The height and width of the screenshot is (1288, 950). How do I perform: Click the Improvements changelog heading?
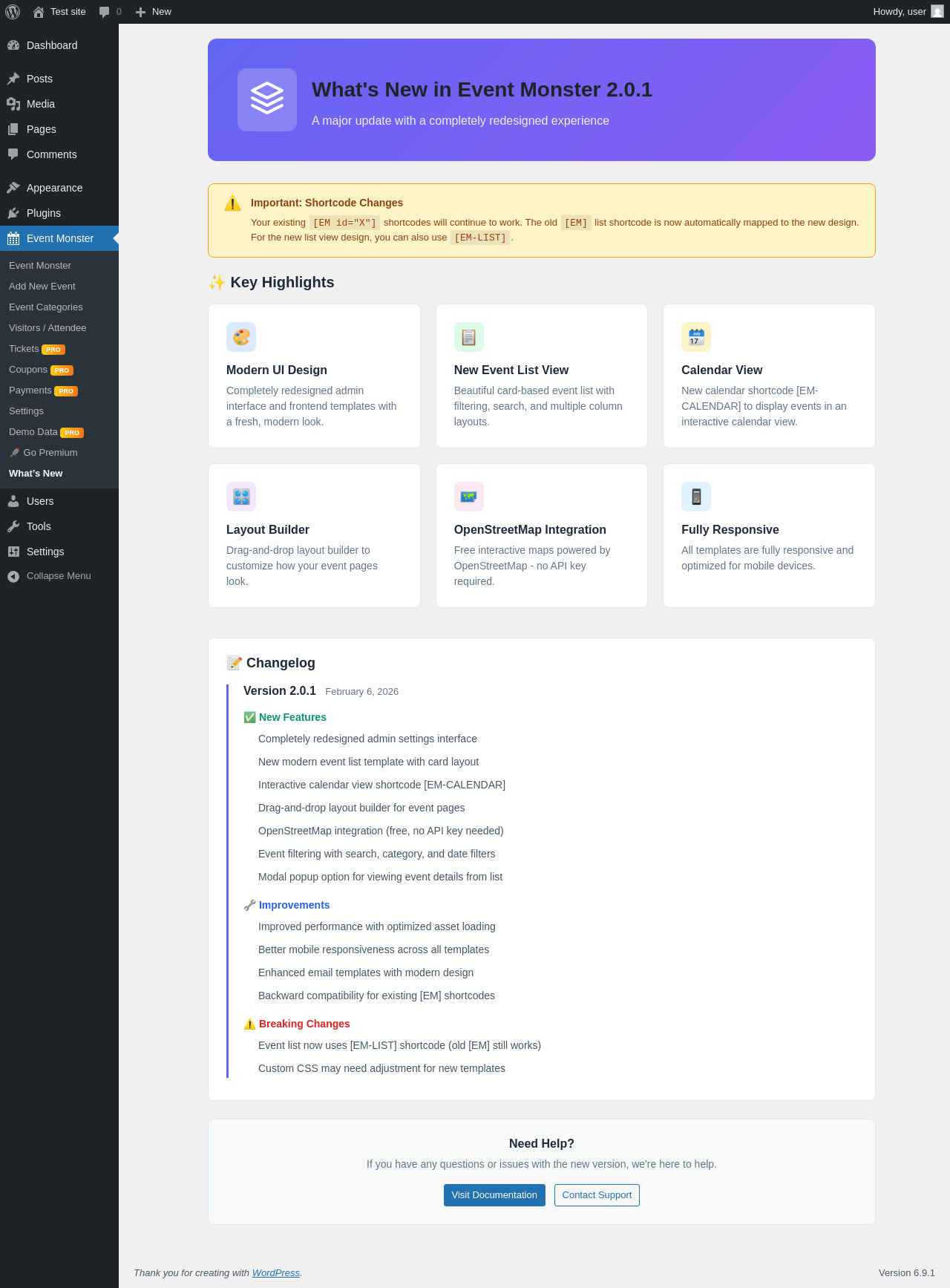coord(286,905)
